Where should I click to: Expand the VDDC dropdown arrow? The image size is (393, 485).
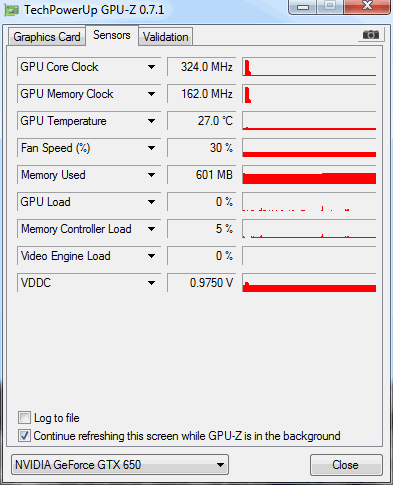point(151,283)
